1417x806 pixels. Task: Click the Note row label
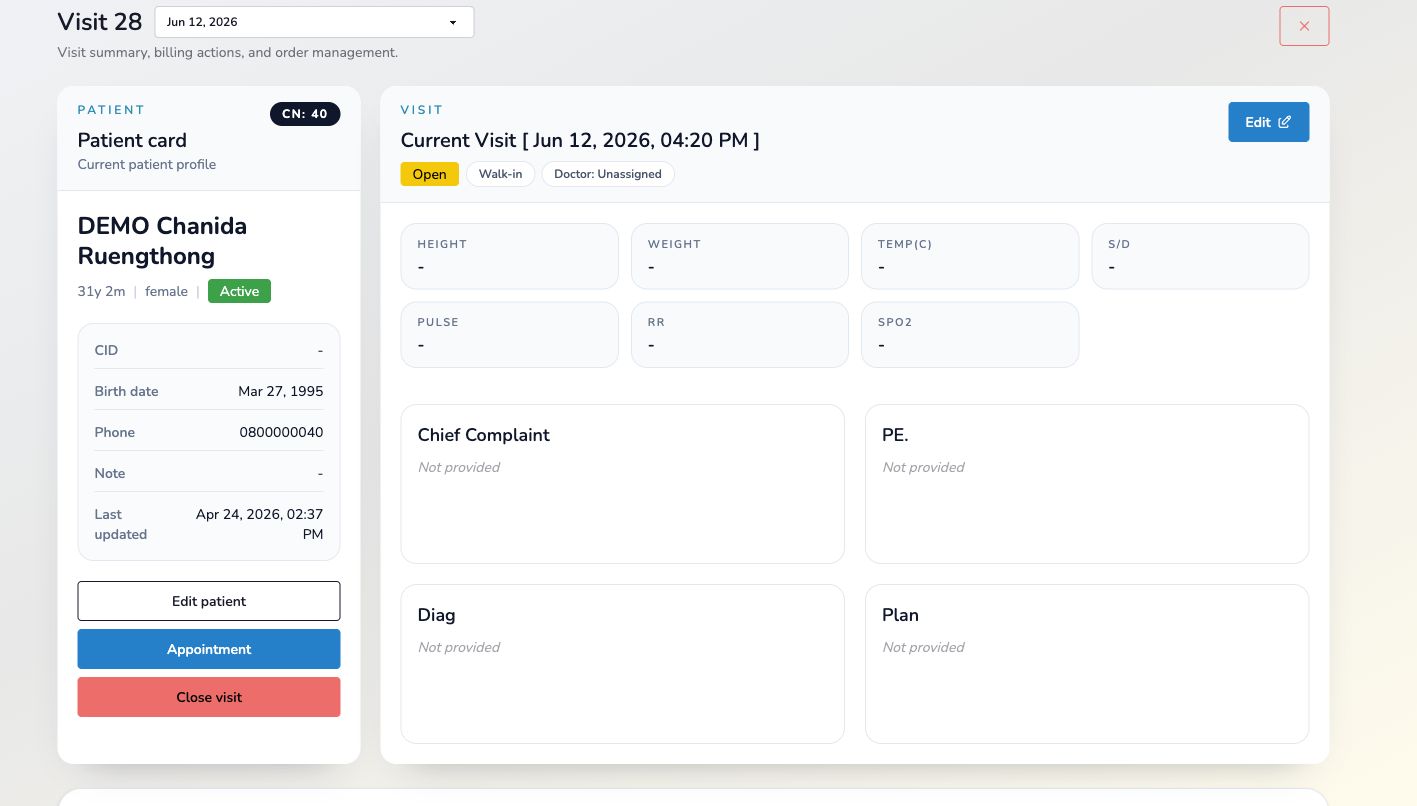(x=110, y=473)
